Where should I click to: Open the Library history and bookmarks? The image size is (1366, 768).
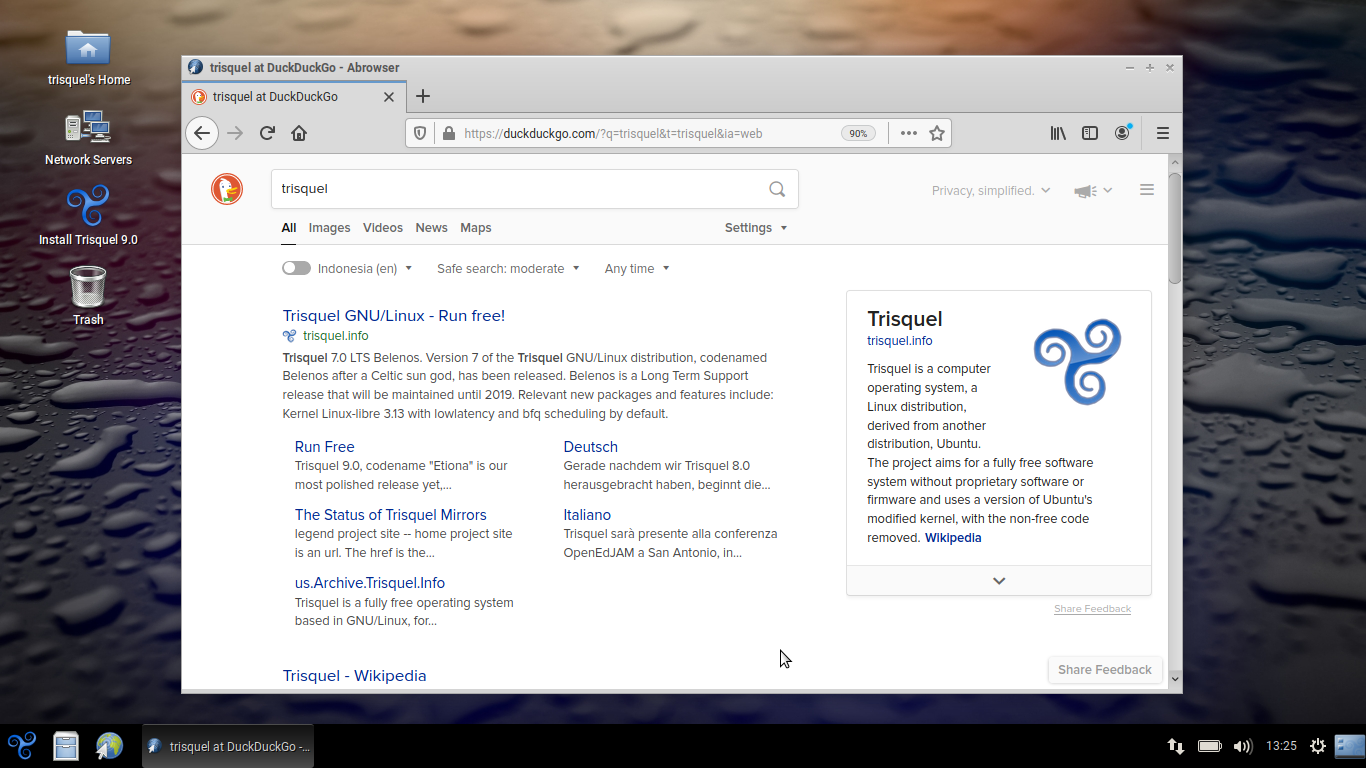[1058, 133]
